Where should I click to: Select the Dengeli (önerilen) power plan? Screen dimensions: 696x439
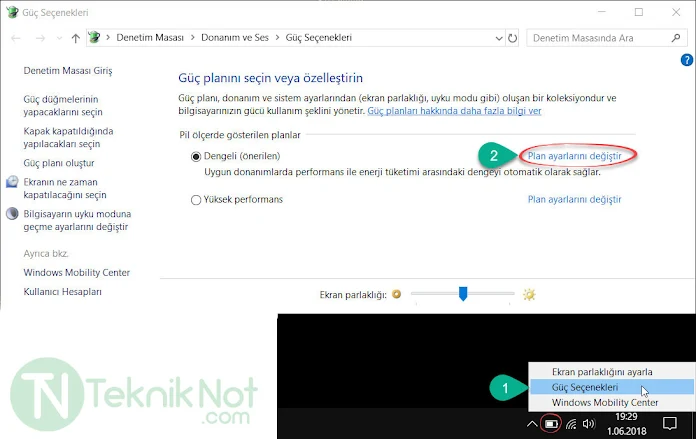coord(196,157)
